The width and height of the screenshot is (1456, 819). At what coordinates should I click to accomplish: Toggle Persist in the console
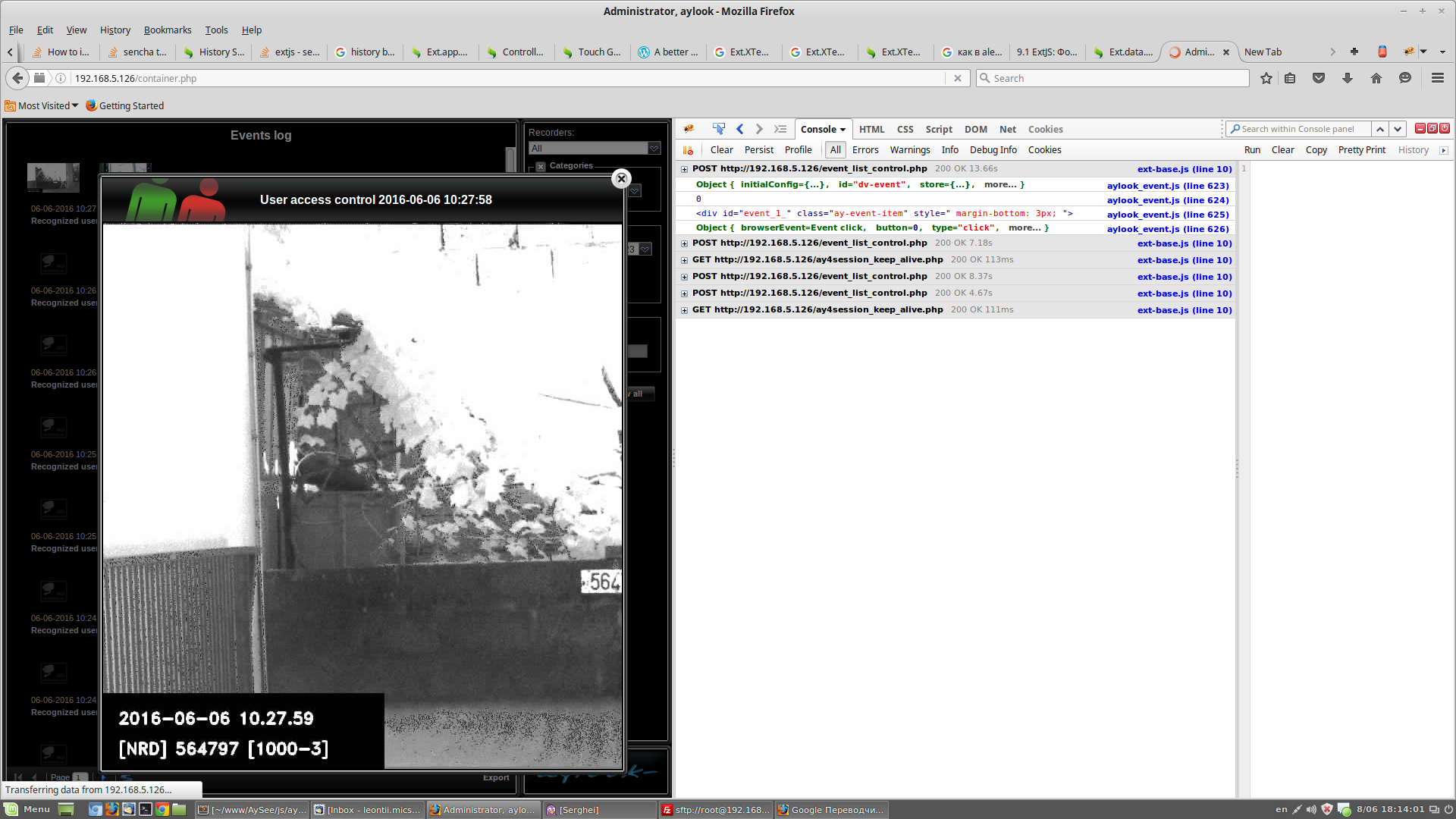click(x=758, y=150)
